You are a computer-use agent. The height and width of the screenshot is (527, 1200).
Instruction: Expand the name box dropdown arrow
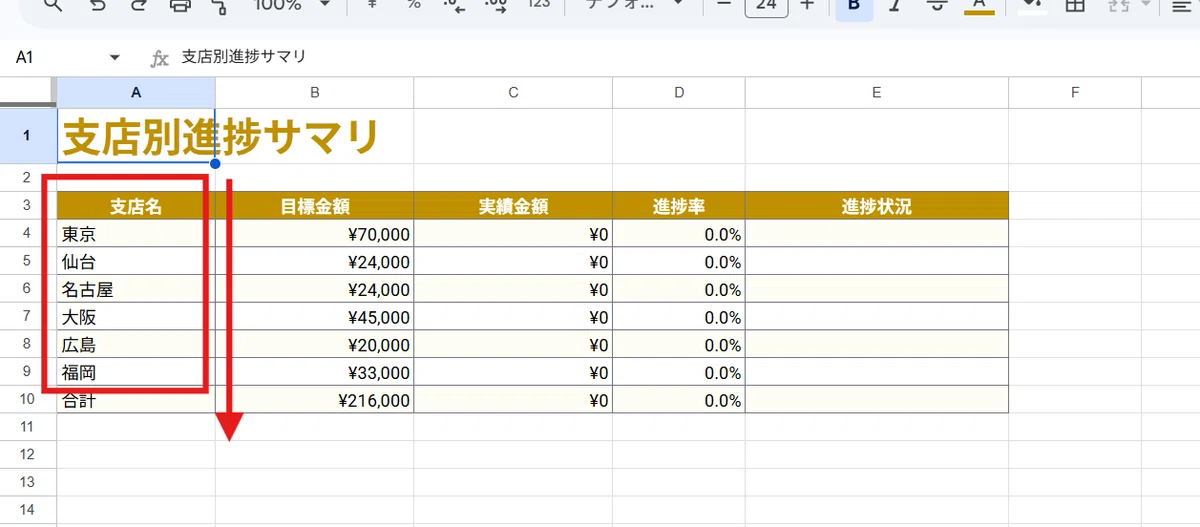point(114,58)
